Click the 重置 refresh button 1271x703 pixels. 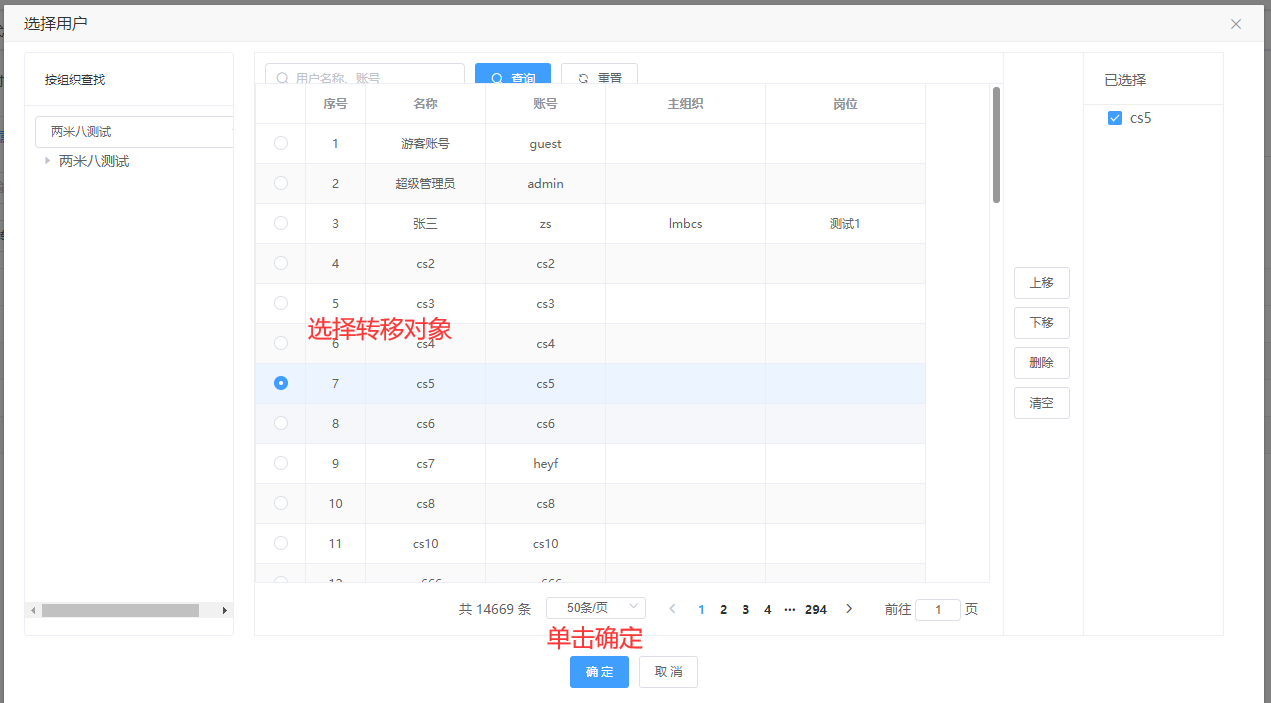click(x=599, y=76)
